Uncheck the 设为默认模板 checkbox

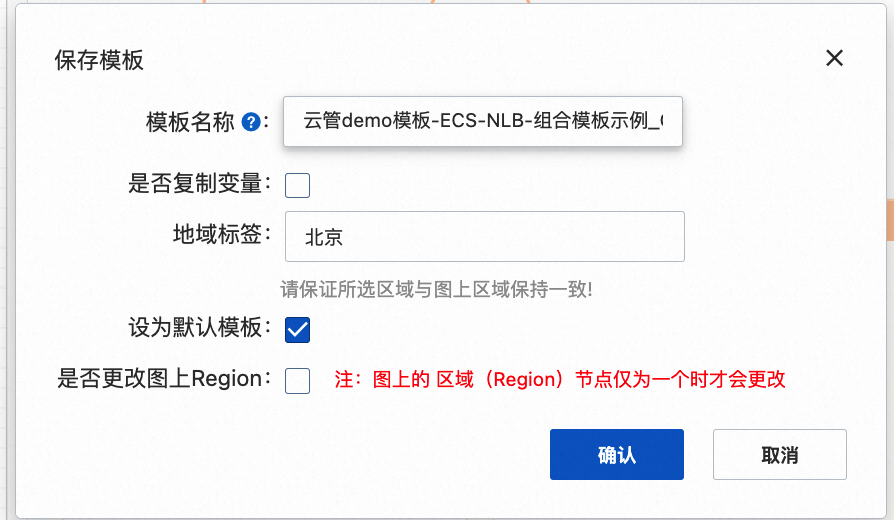click(297, 330)
